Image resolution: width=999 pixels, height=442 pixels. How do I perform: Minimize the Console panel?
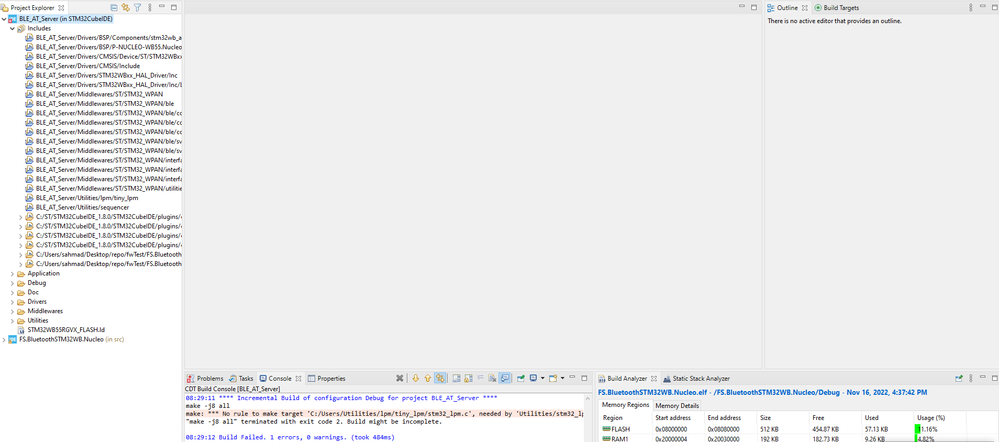[572, 378]
